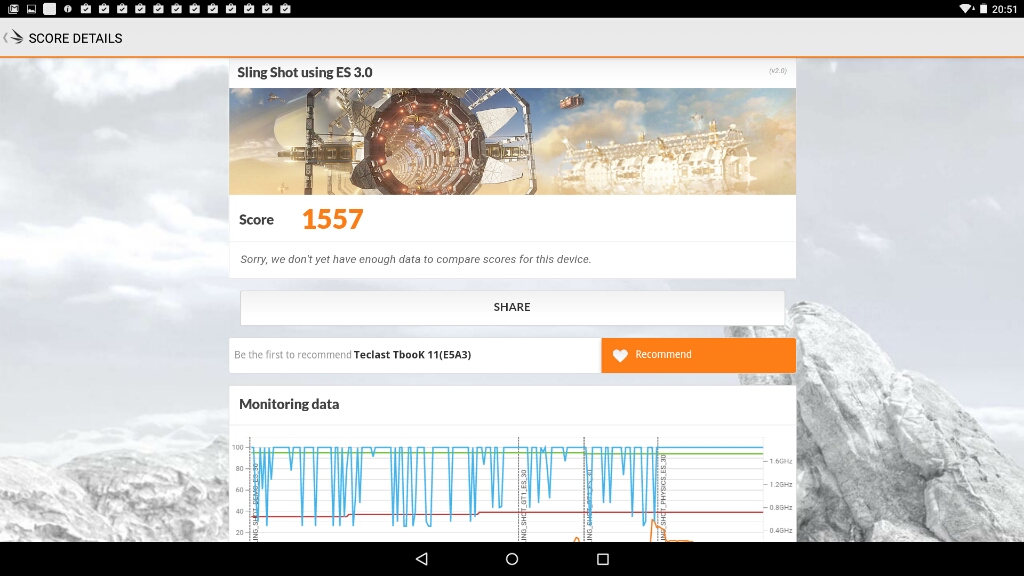Tap the Android Back navigation button
Screen dimensions: 1024x576
pyautogui.click(x=422, y=559)
